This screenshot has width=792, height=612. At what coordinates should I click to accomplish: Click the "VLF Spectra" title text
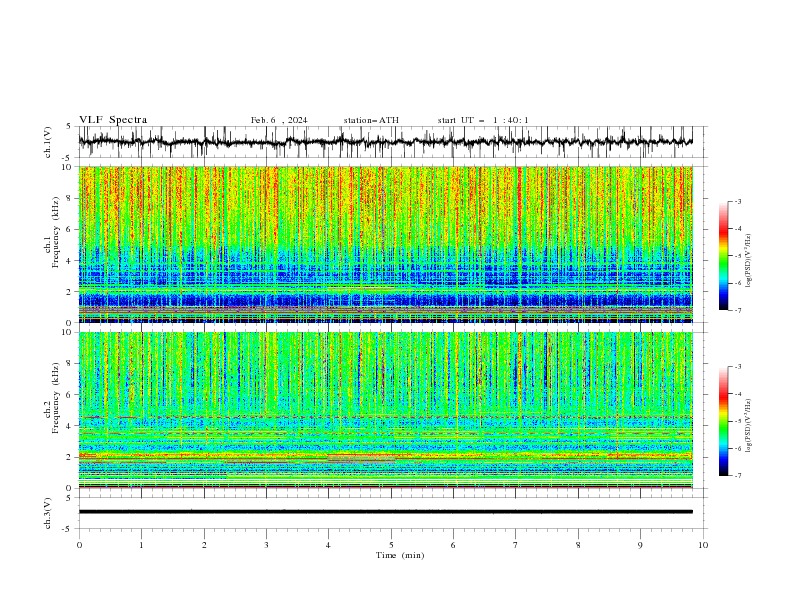(x=113, y=120)
